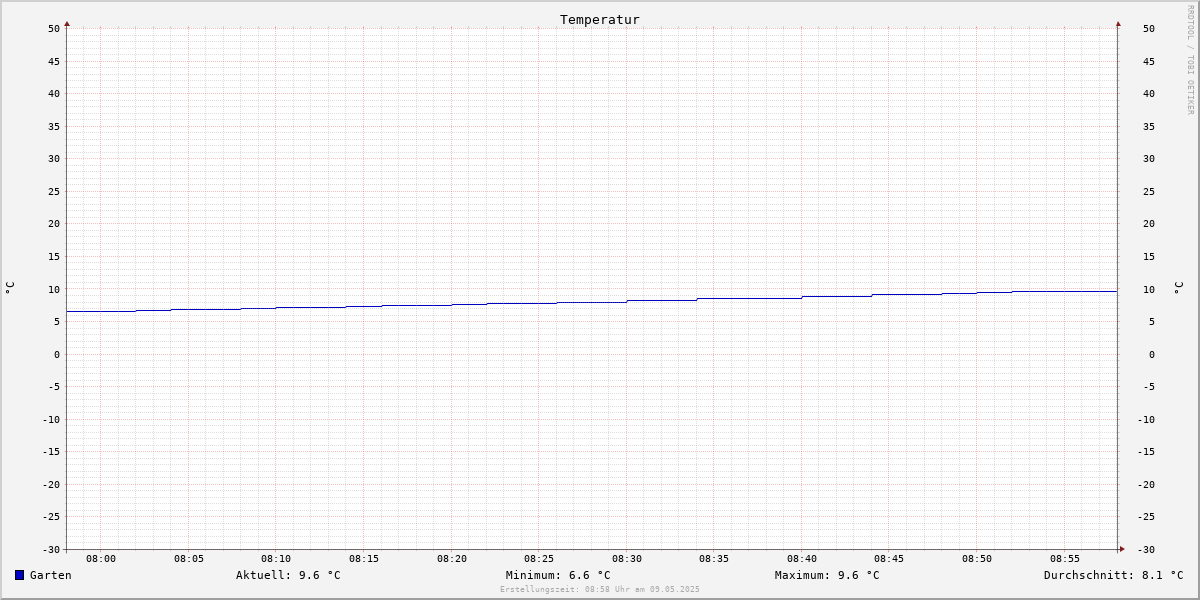
Task: Click the '-30' label on the left y-axis
Action: click(x=51, y=549)
